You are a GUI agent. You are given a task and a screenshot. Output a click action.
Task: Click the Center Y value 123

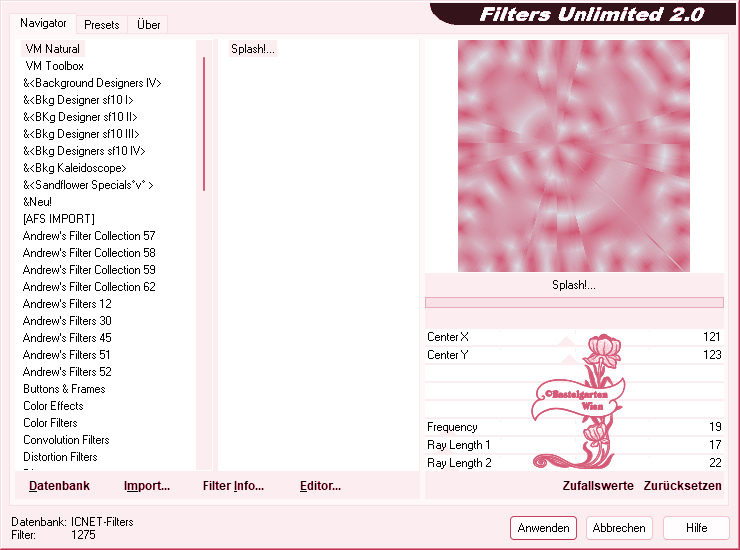(x=712, y=355)
